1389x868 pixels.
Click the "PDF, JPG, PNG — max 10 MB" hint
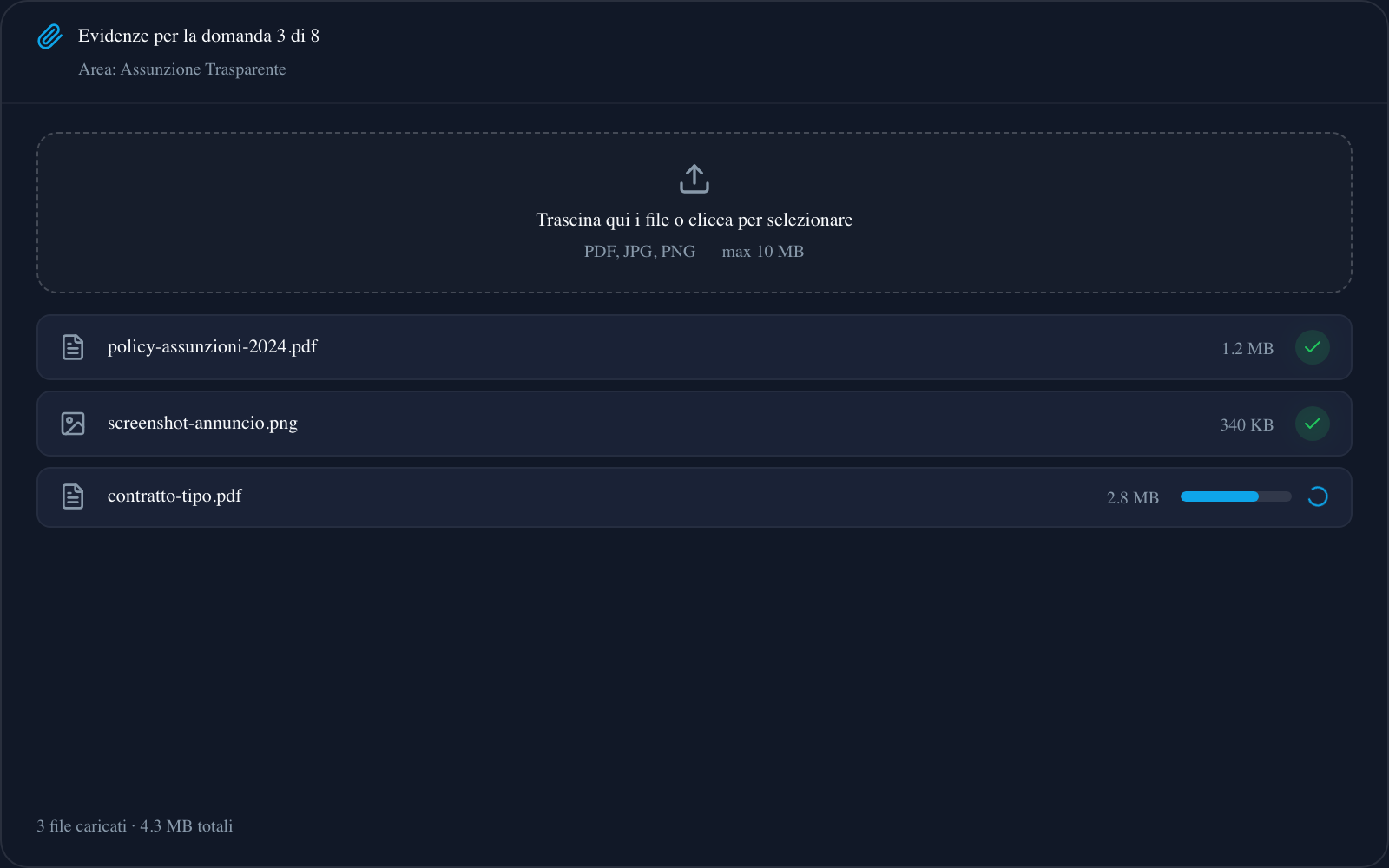point(694,252)
